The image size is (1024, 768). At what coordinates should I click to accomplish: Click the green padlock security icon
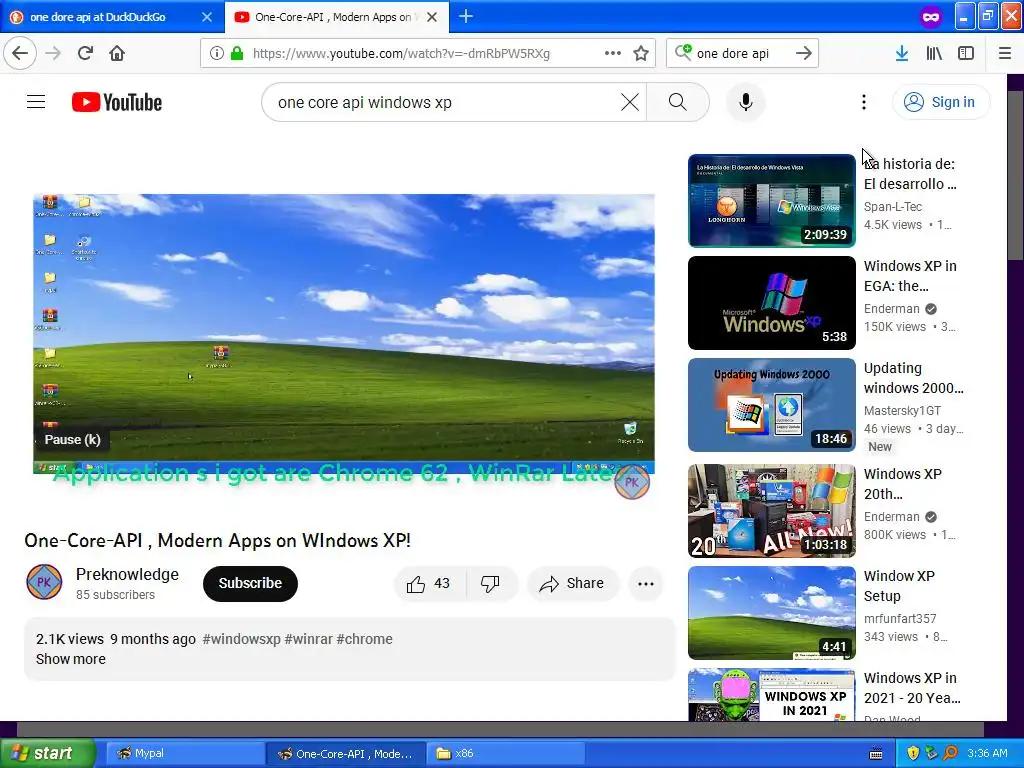pyautogui.click(x=237, y=54)
